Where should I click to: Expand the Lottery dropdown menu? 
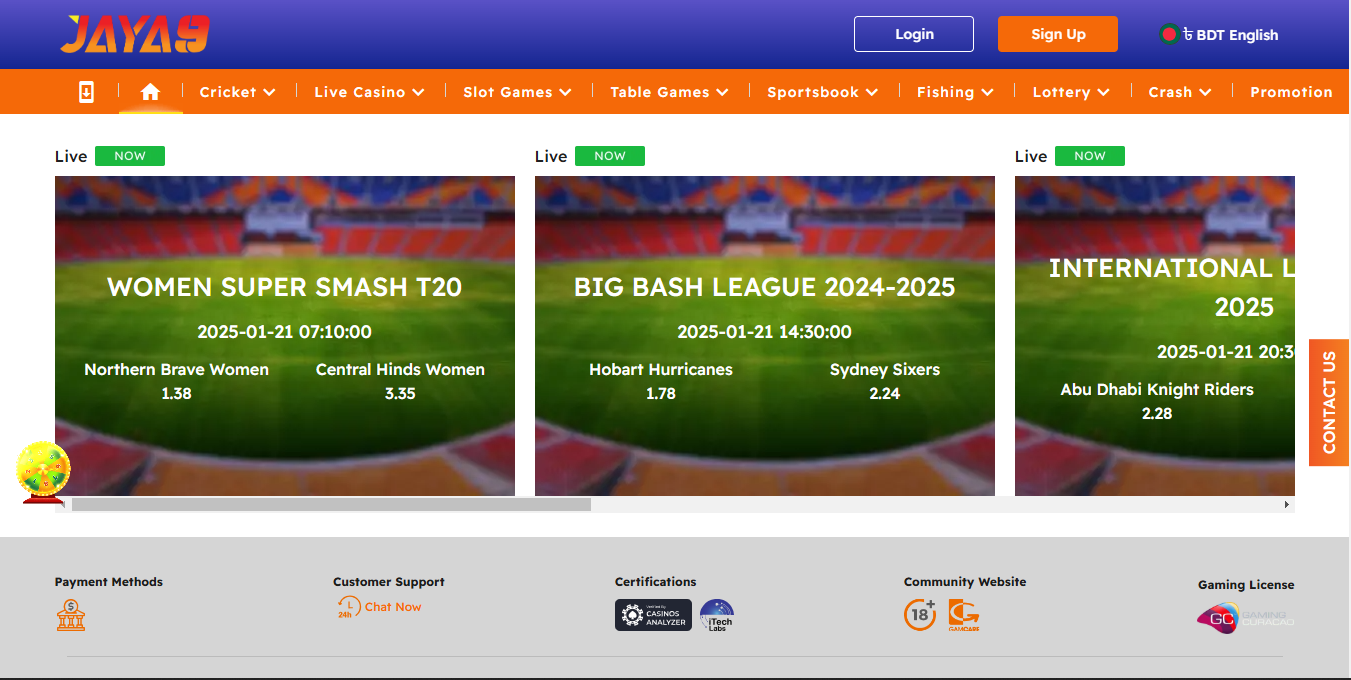tap(1070, 91)
